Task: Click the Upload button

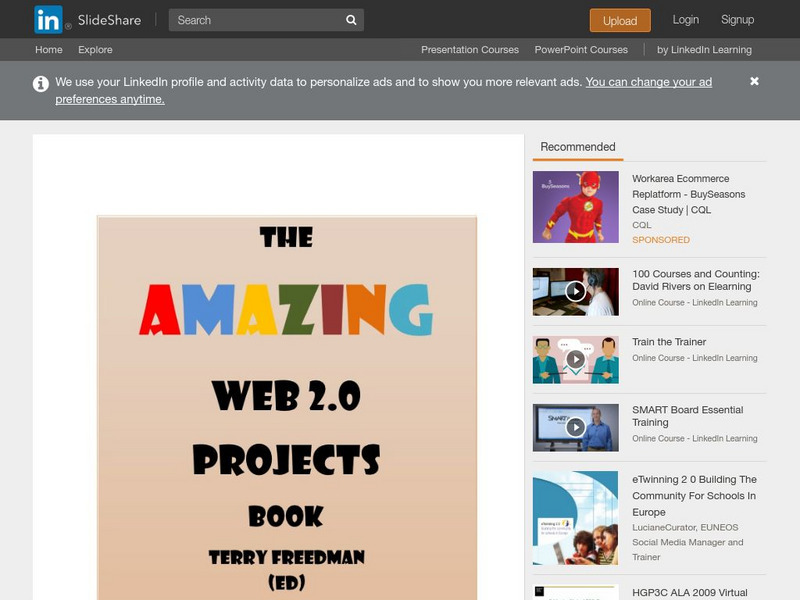Action: (x=620, y=20)
